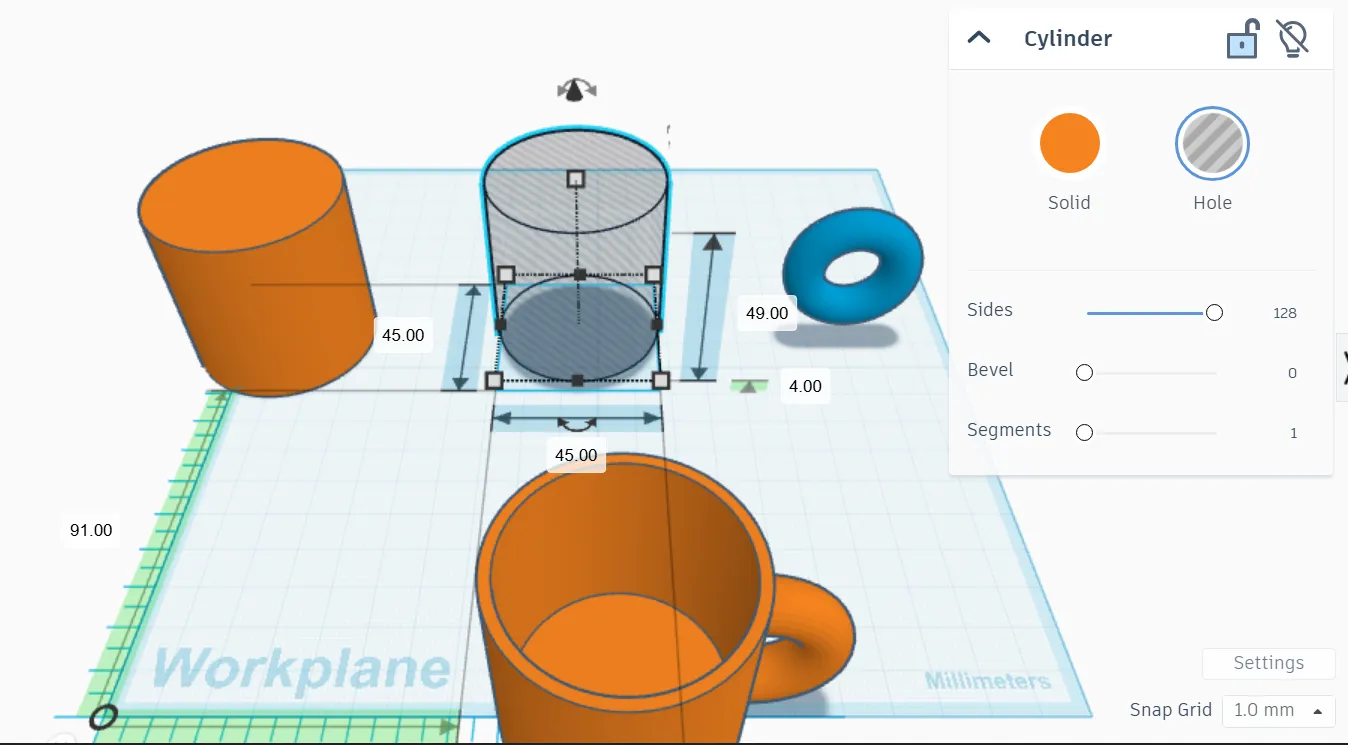Click the Segments slider knob
Screen dimensions: 1348x745
1084,433
